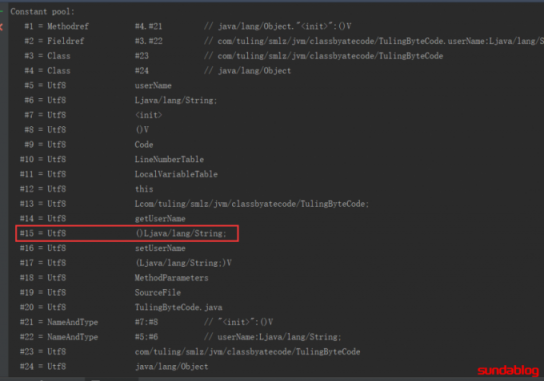The width and height of the screenshot is (544, 381).
Task: Select the 'this' entry on row #12
Action: click(144, 189)
